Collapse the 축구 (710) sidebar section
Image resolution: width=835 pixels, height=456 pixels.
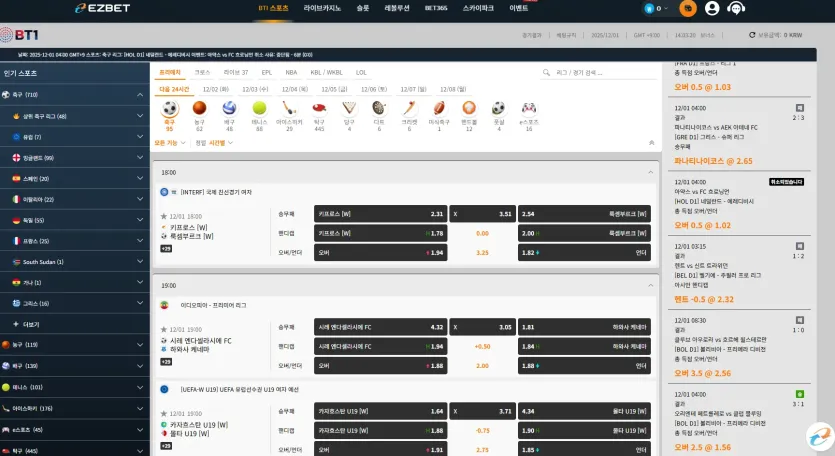[140, 95]
